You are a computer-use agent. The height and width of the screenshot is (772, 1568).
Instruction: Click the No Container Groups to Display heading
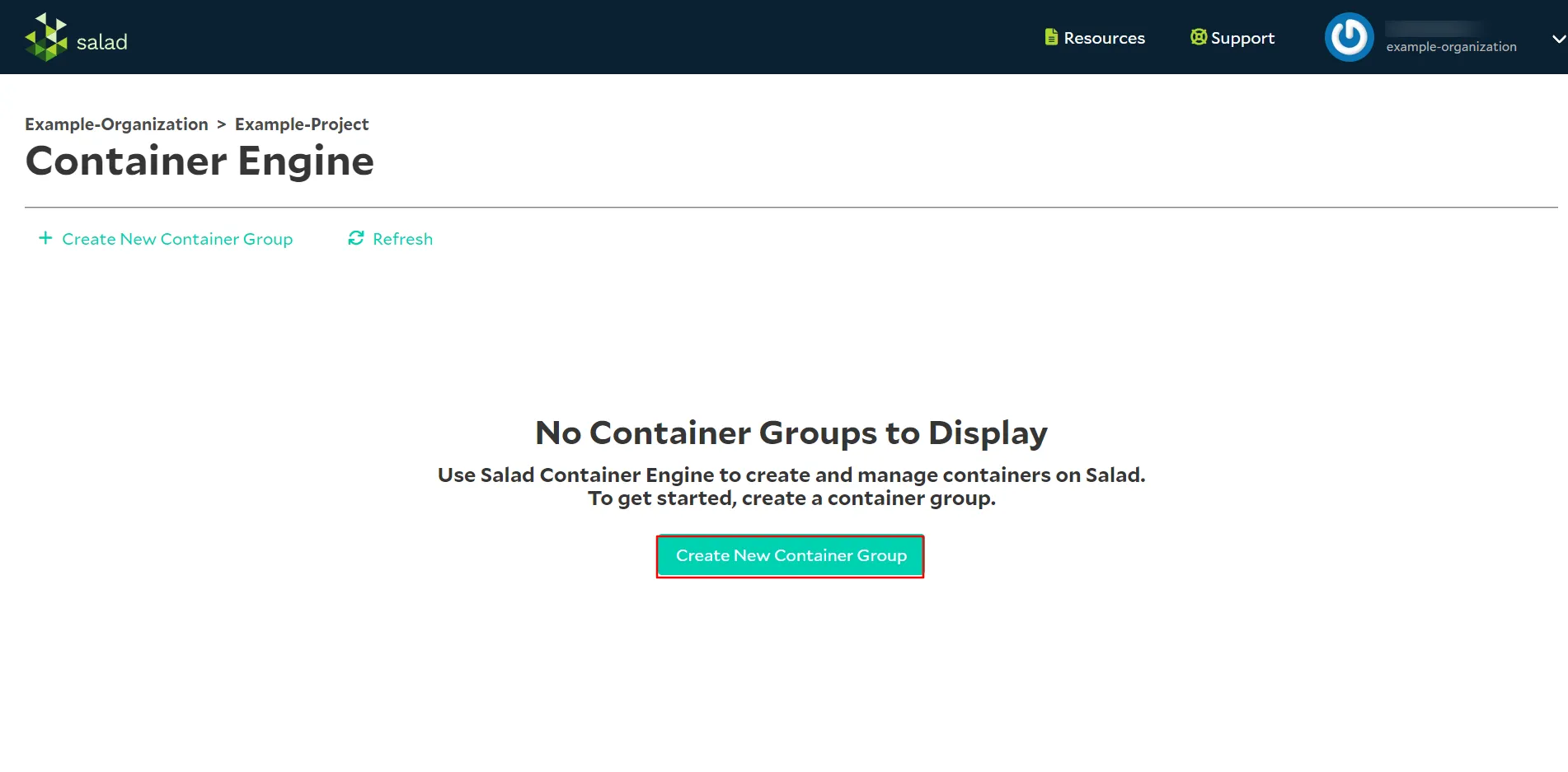tap(791, 433)
